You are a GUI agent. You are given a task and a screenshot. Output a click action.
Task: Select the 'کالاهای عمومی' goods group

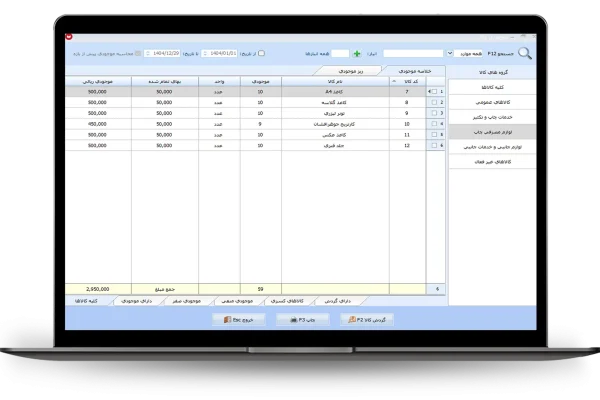pyautogui.click(x=492, y=102)
